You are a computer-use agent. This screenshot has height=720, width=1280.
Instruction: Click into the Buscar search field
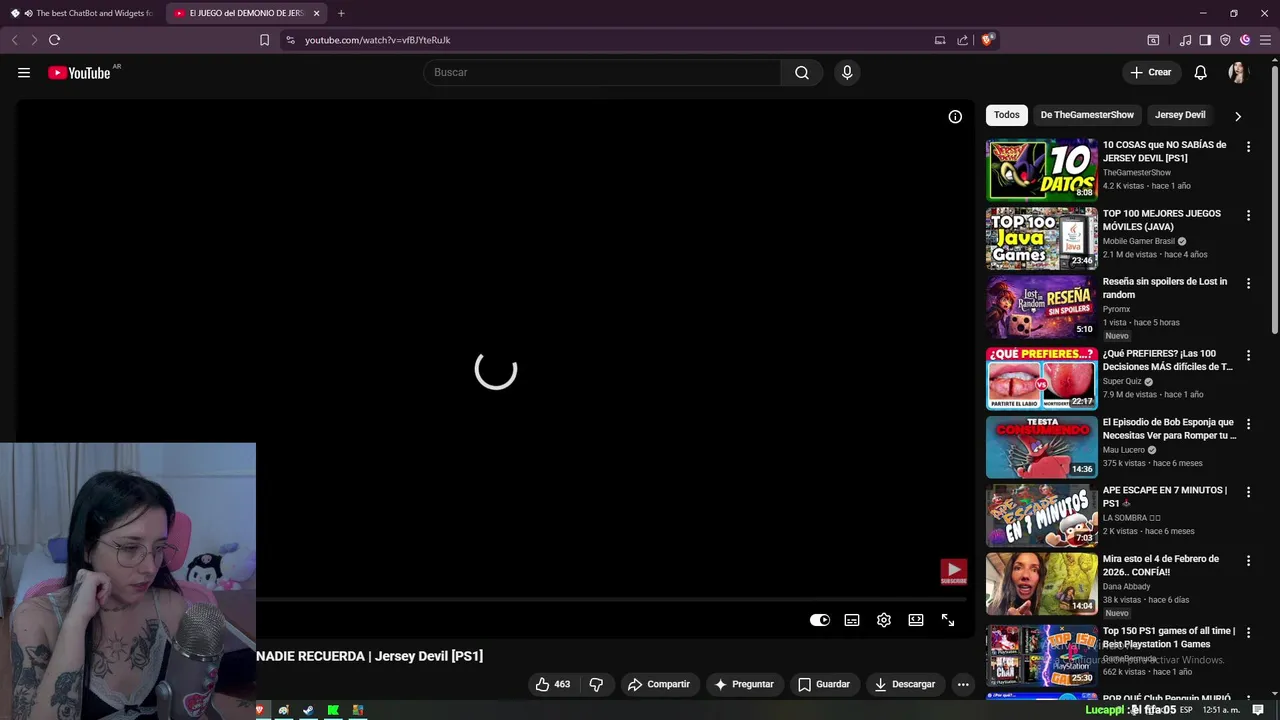click(602, 72)
